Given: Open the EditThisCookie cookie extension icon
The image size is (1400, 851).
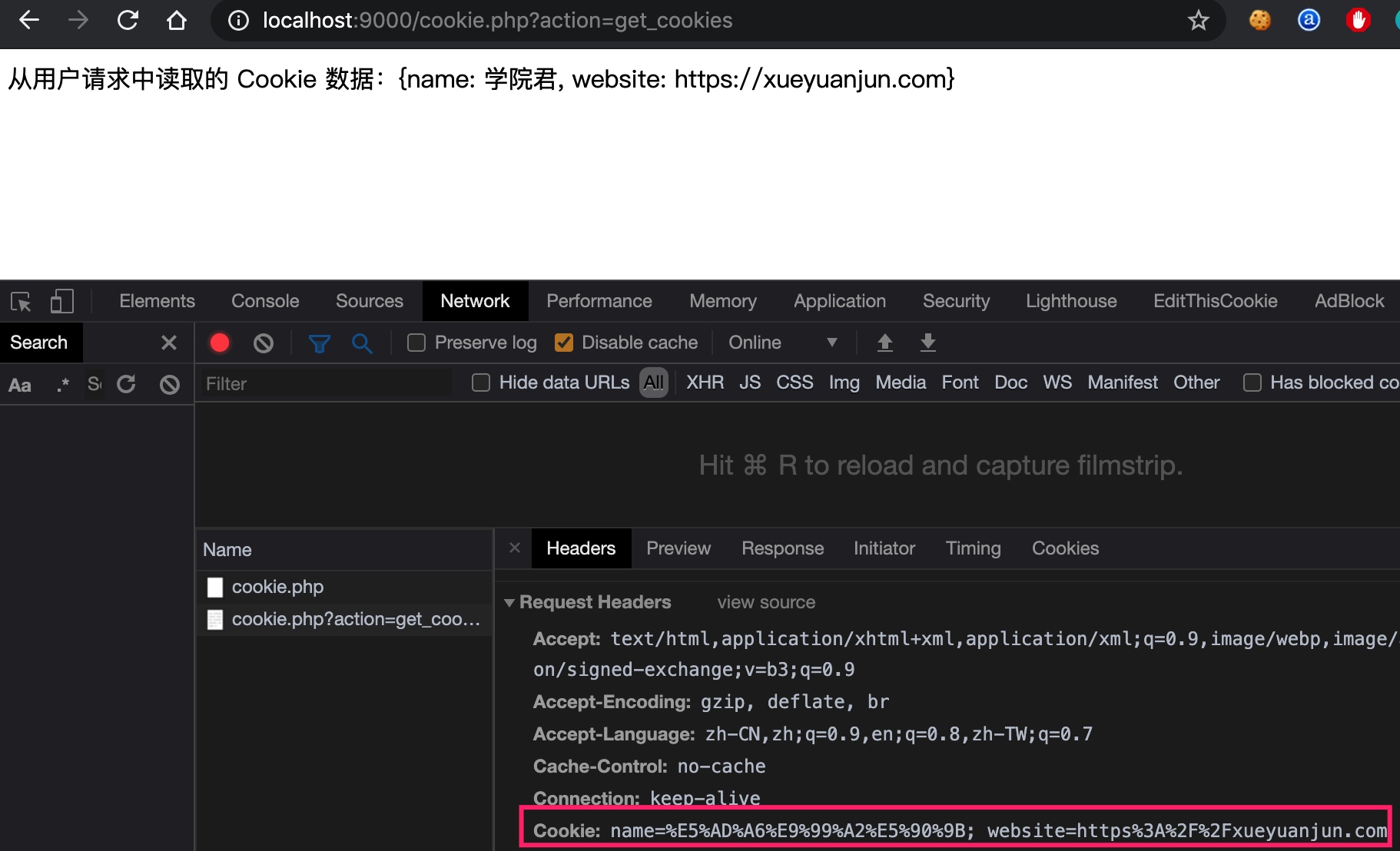Looking at the screenshot, I should coord(1260,21).
